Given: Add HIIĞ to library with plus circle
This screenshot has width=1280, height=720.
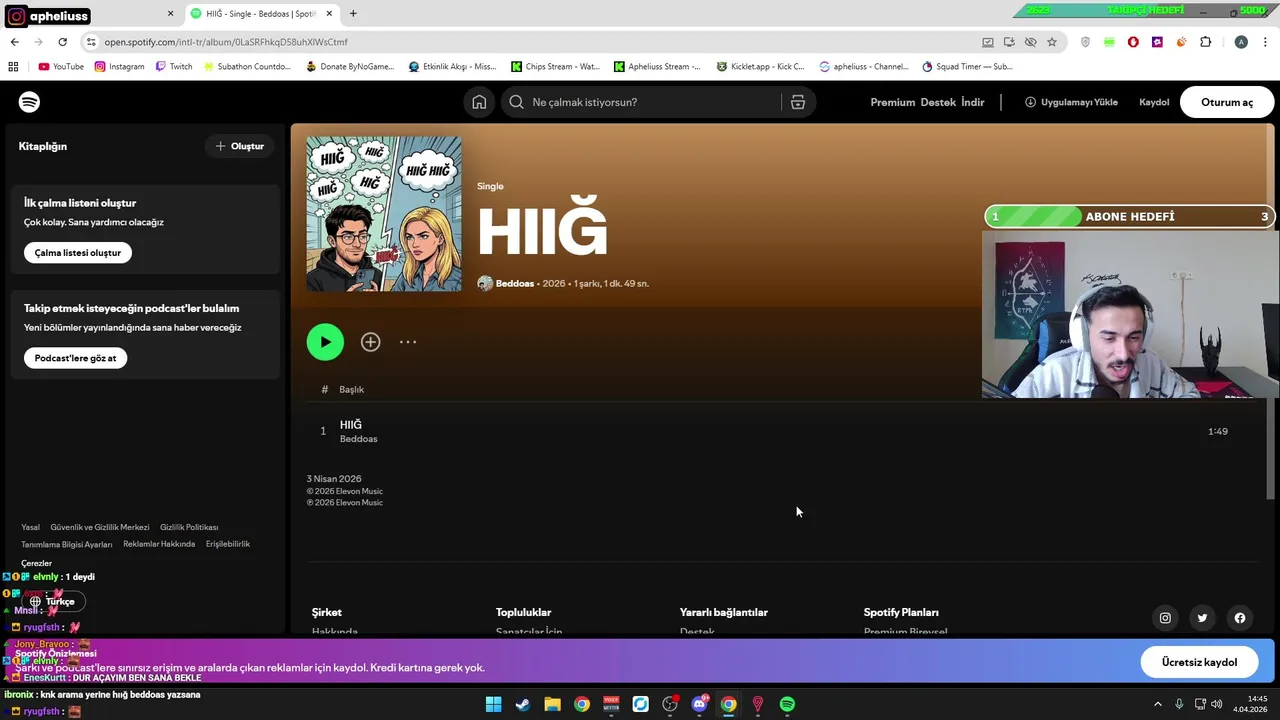Looking at the screenshot, I should coord(371,342).
